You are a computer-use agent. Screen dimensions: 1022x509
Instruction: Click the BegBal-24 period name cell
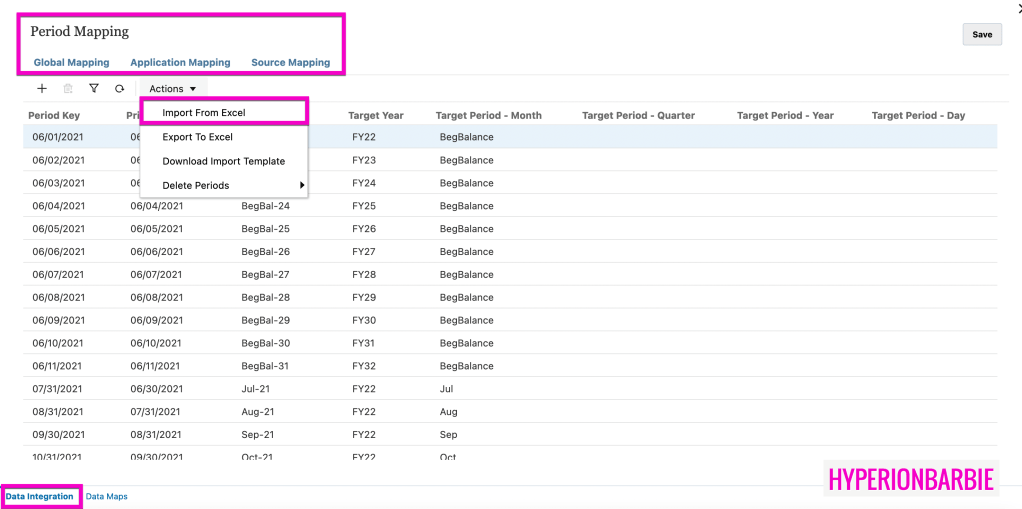pos(265,206)
